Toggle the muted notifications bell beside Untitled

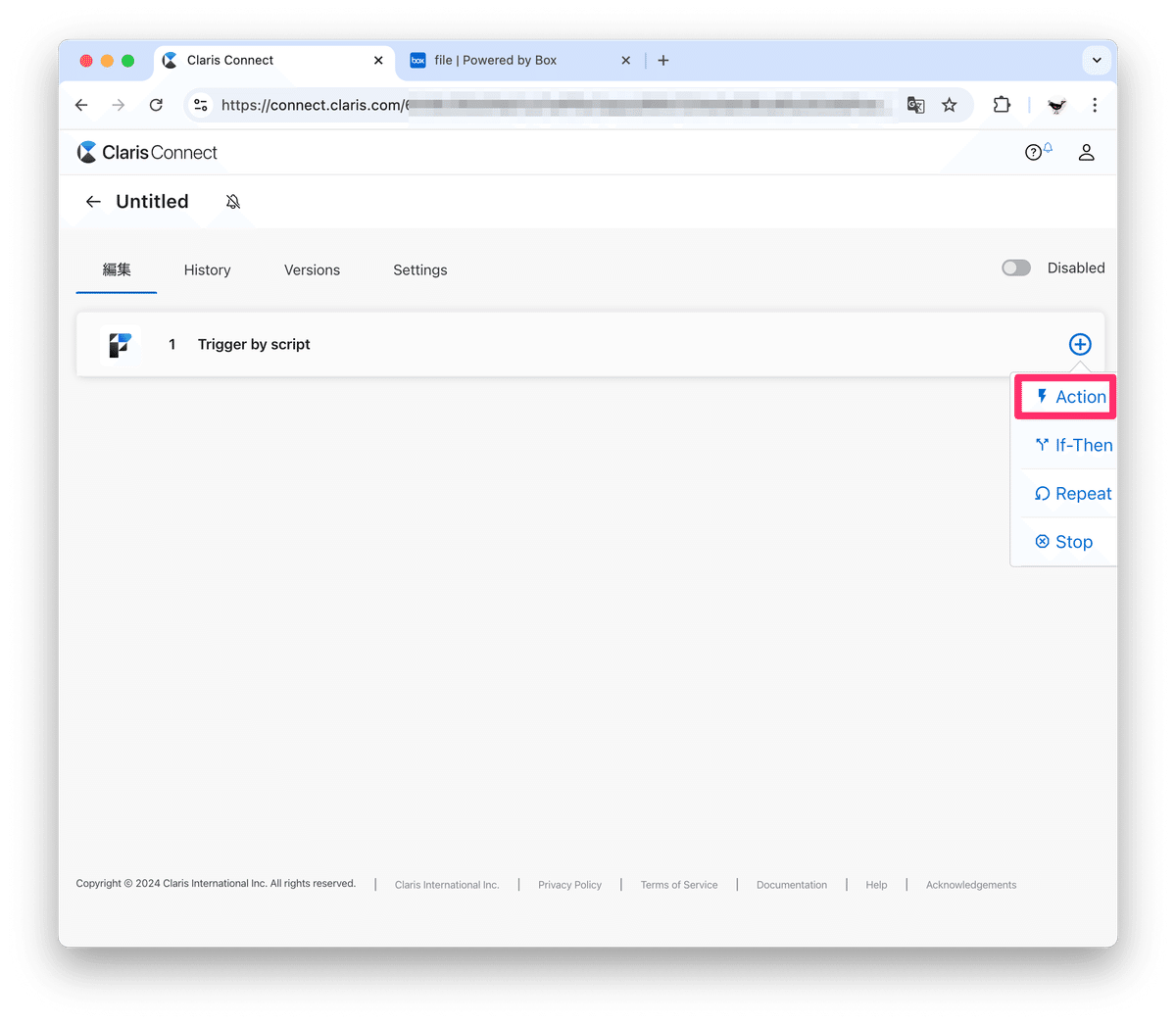click(x=232, y=201)
